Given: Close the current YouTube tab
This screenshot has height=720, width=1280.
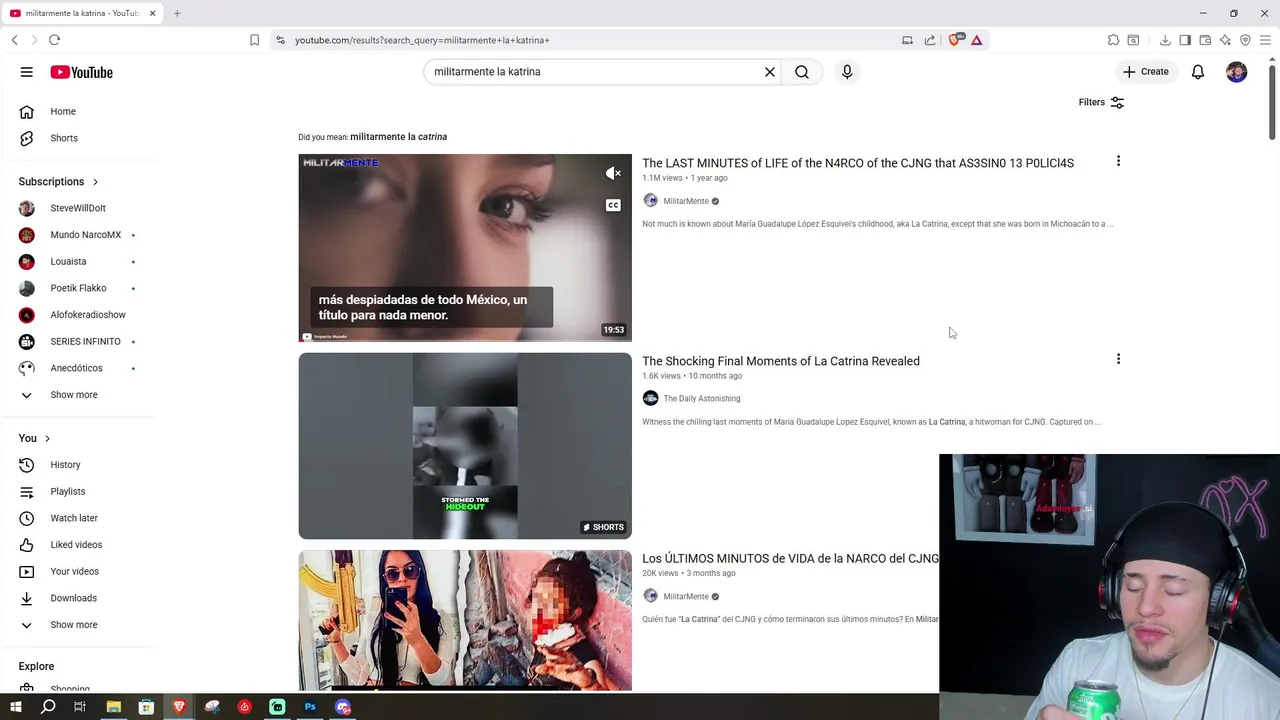Looking at the screenshot, I should 152,13.
